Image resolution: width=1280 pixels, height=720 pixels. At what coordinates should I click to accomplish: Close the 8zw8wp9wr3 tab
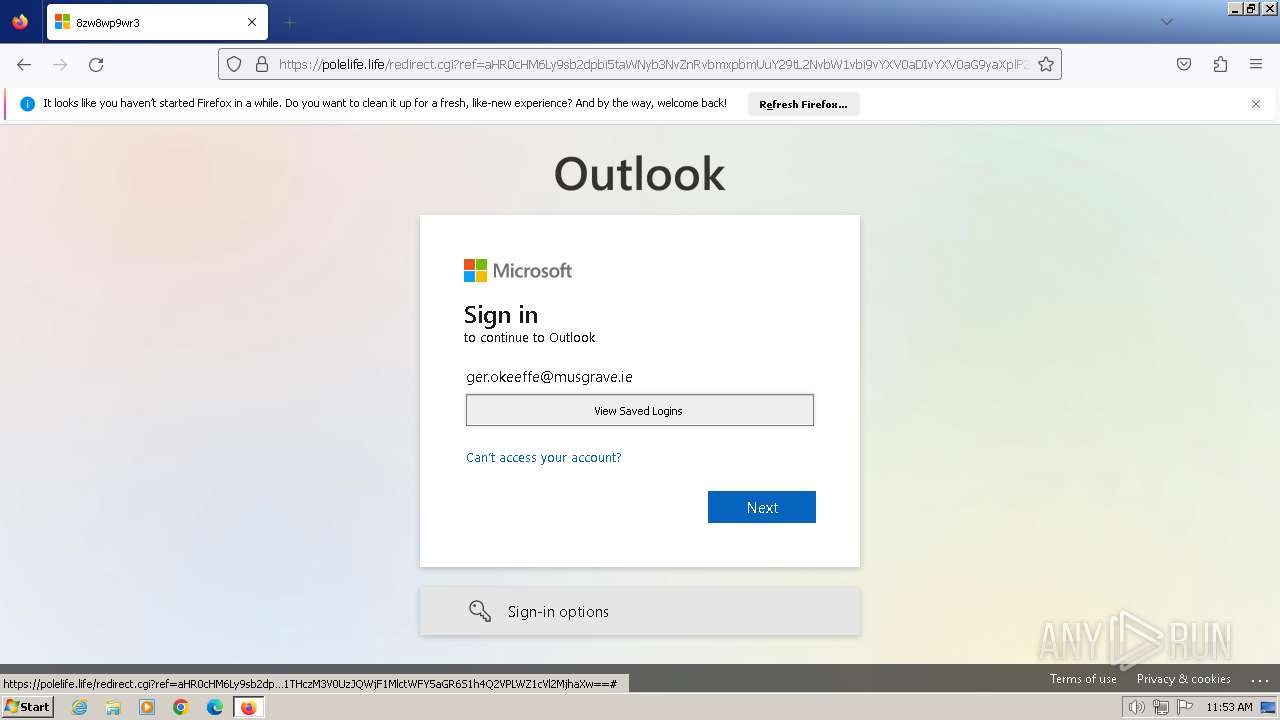coord(252,22)
